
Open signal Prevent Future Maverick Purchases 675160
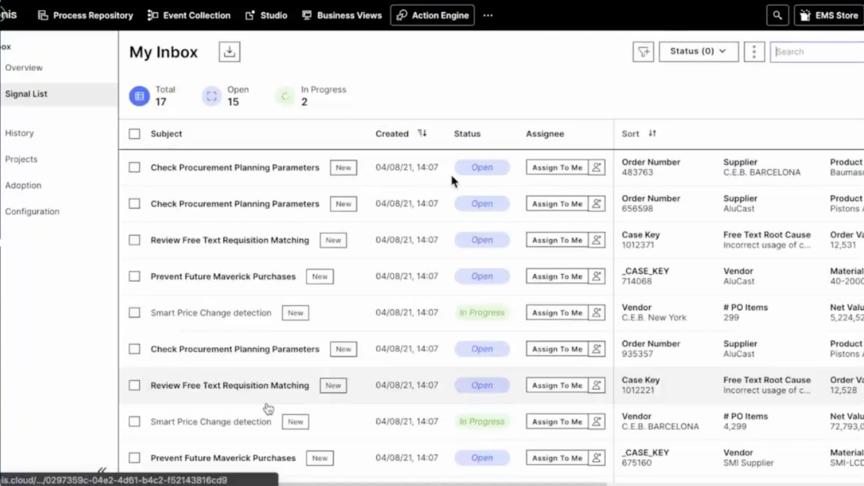(x=223, y=458)
